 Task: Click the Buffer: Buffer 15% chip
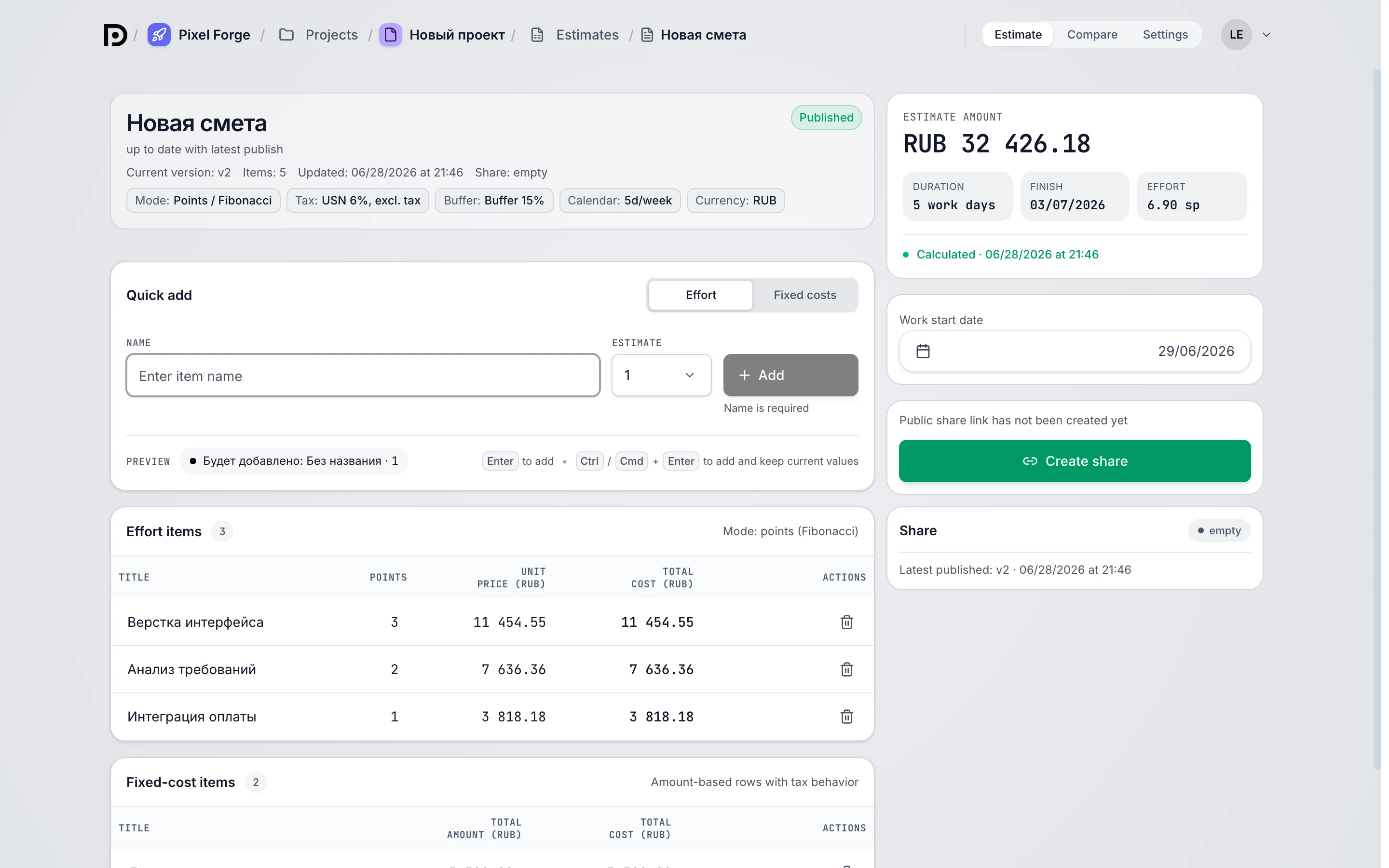click(x=493, y=201)
